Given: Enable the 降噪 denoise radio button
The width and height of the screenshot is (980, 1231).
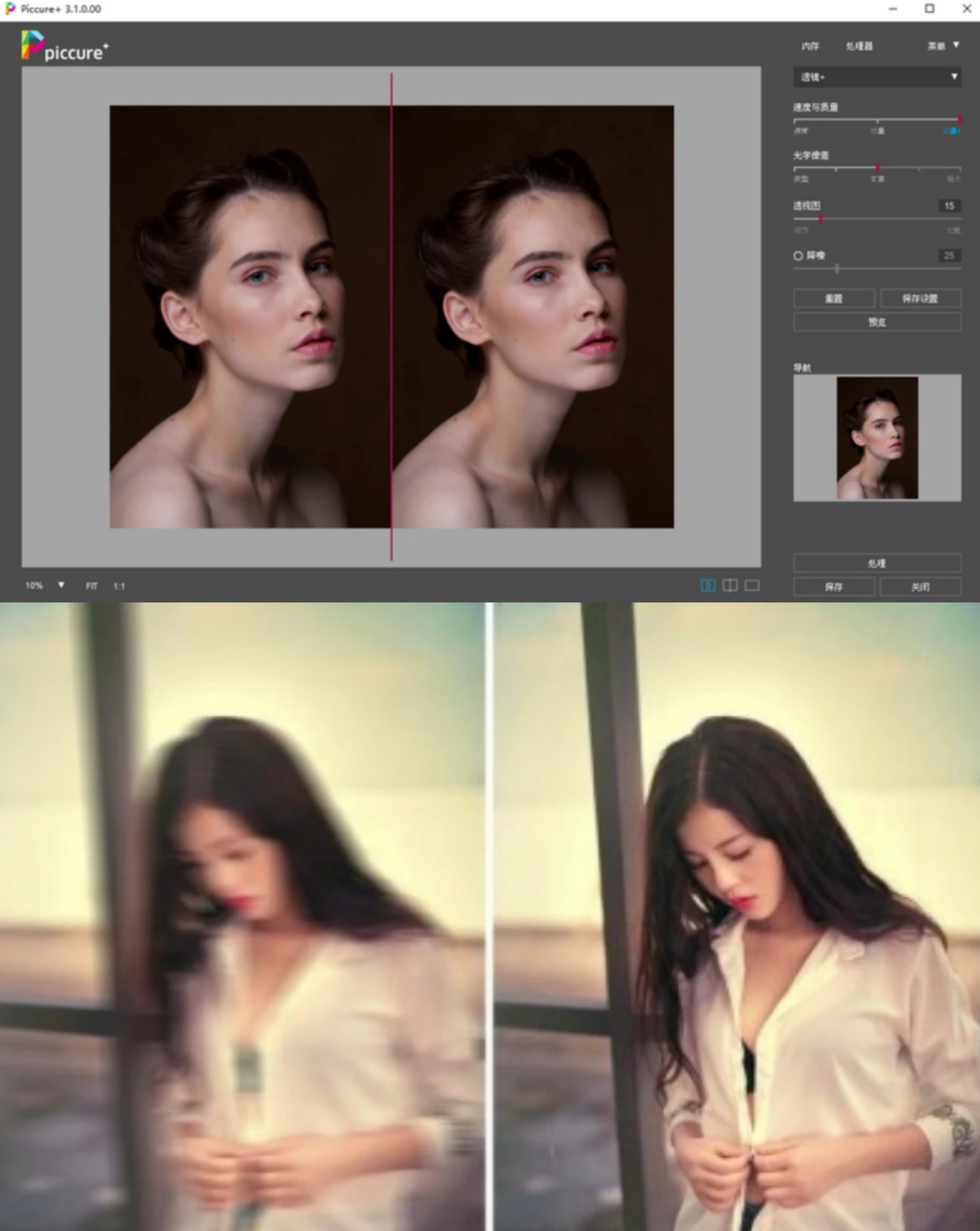Looking at the screenshot, I should coord(798,256).
